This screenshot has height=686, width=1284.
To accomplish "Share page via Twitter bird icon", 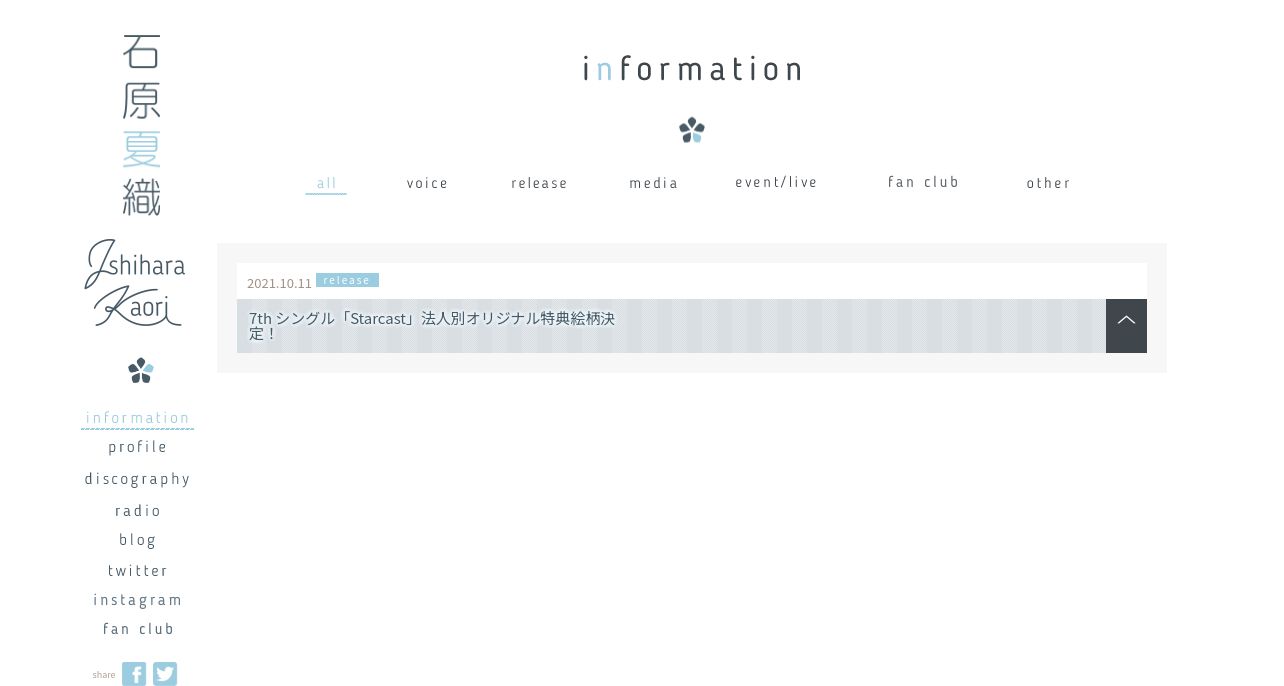I will pyautogui.click(x=165, y=674).
